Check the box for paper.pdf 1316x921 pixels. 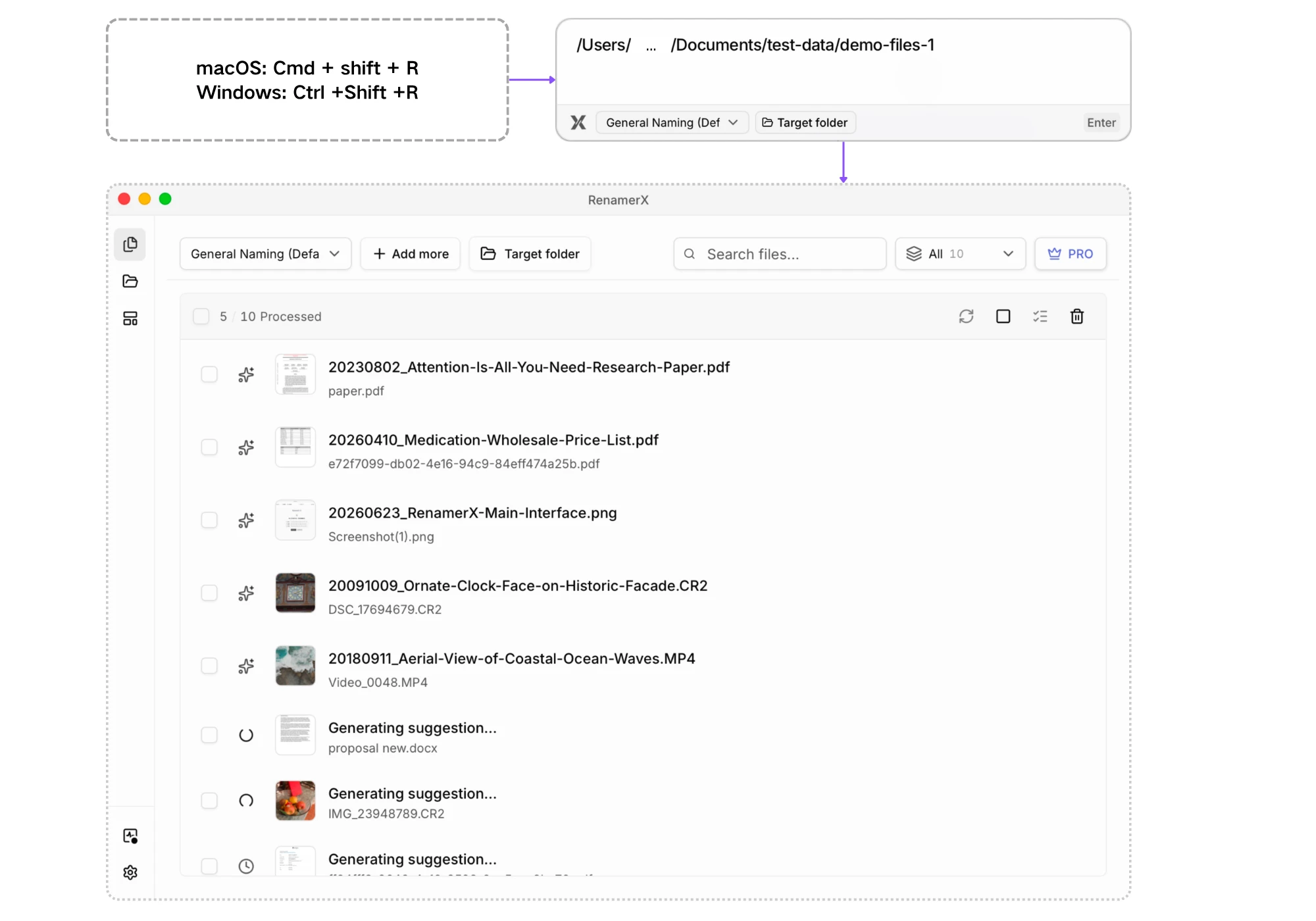[x=209, y=374]
